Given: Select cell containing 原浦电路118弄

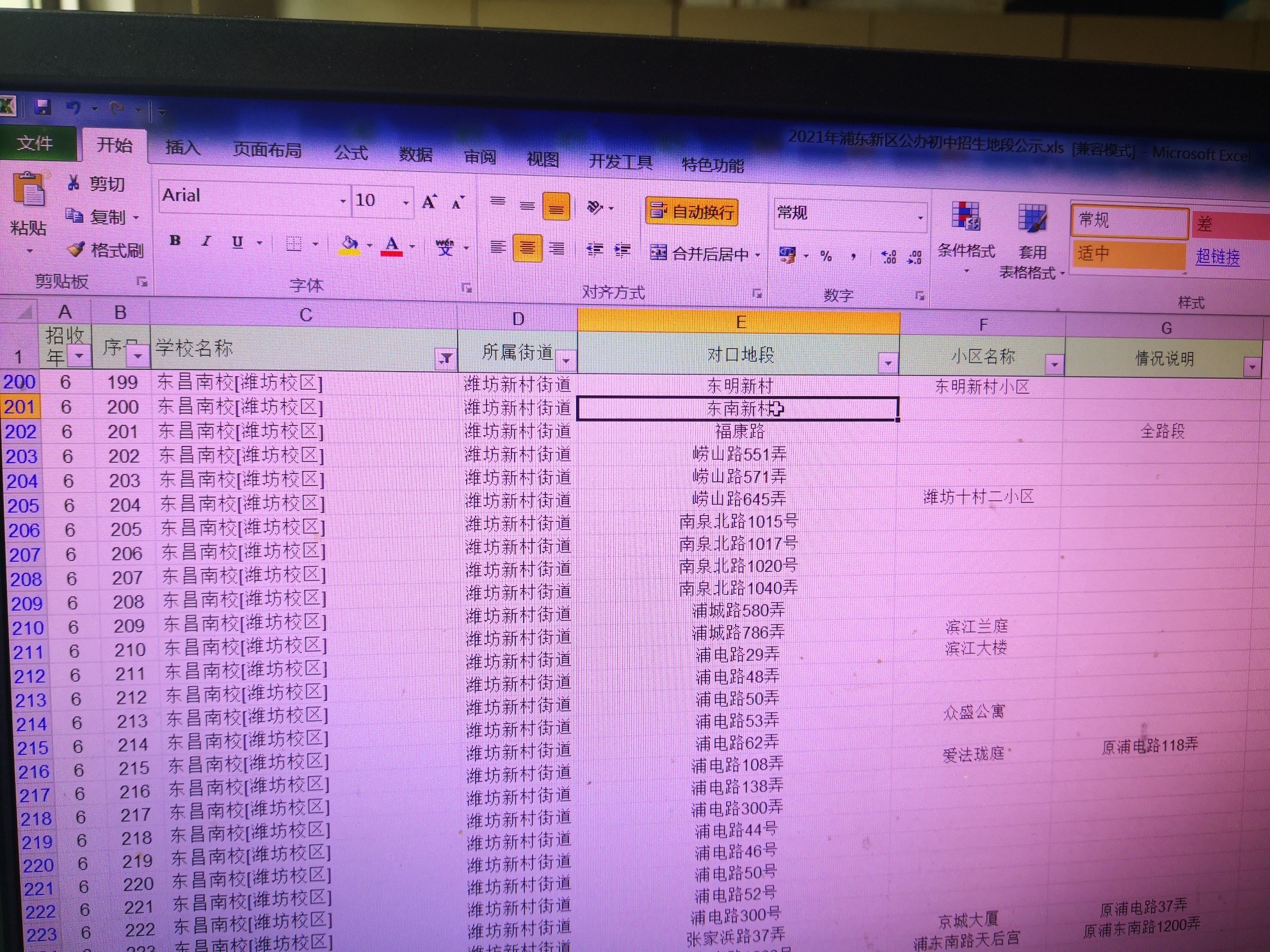Looking at the screenshot, I should [1150, 745].
